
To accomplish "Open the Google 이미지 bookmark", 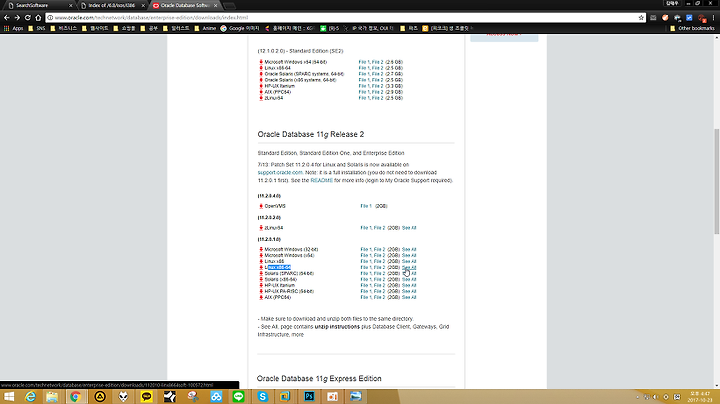I will [240, 28].
